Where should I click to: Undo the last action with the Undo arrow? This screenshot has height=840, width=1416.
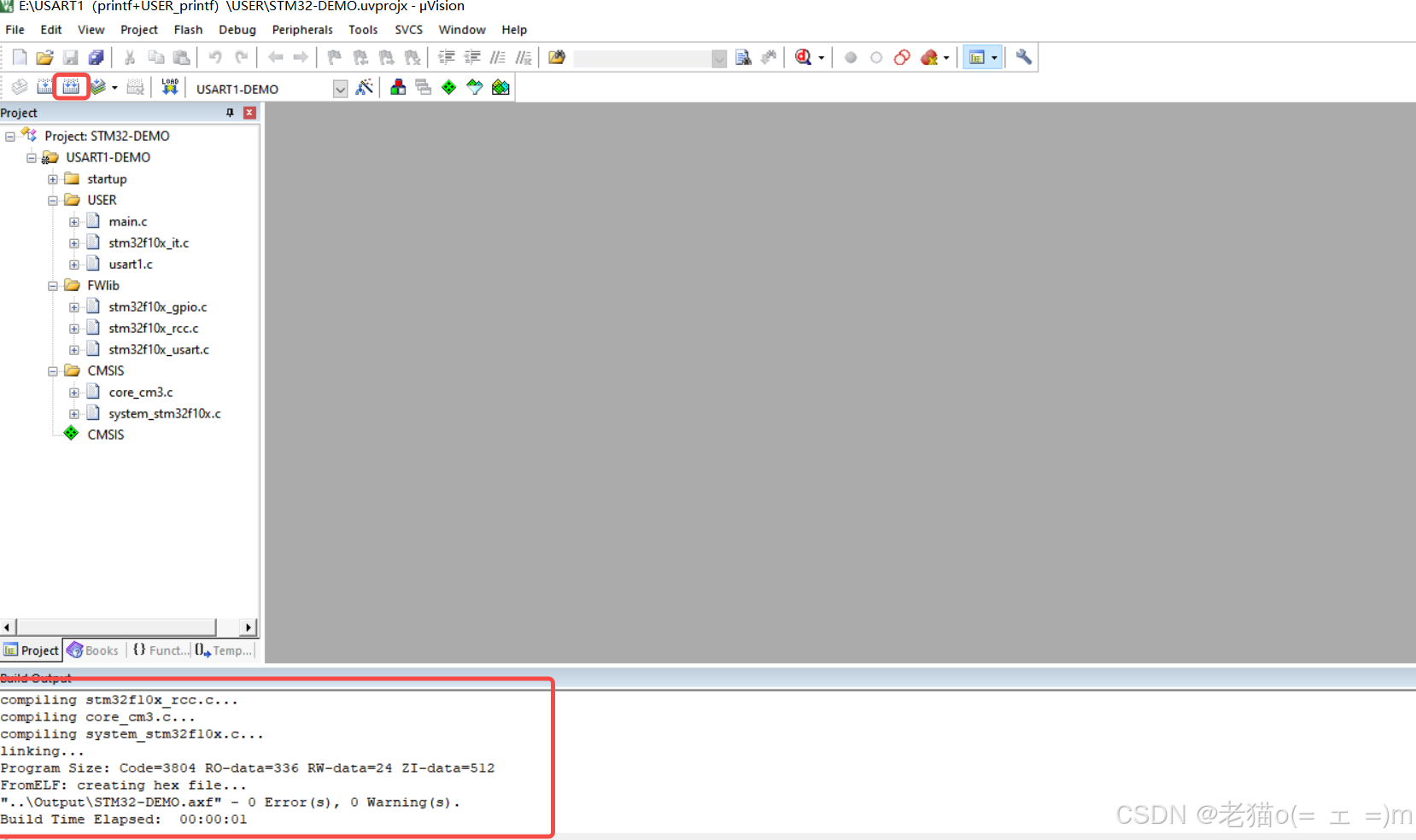tap(215, 57)
